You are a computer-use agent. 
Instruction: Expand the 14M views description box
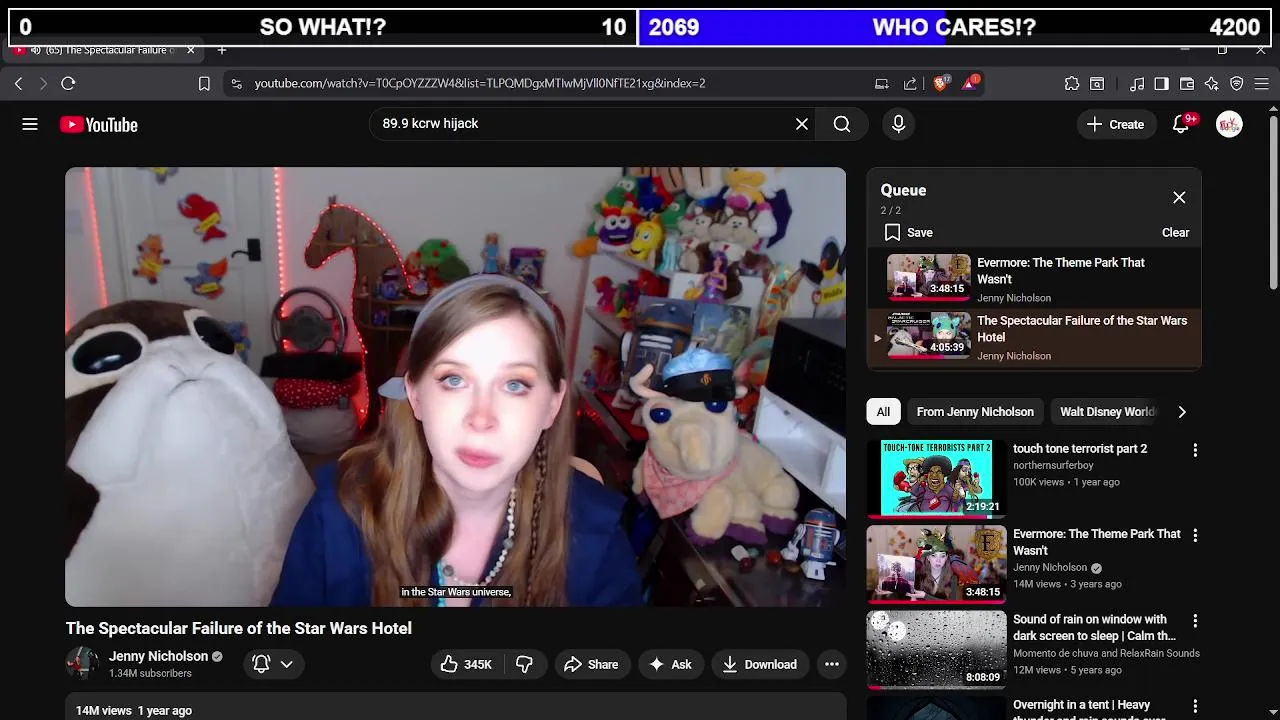[455, 709]
